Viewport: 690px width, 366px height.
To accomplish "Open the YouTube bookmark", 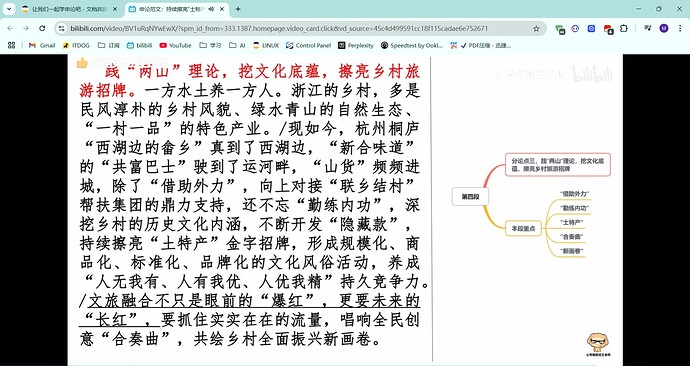I will click(x=175, y=45).
